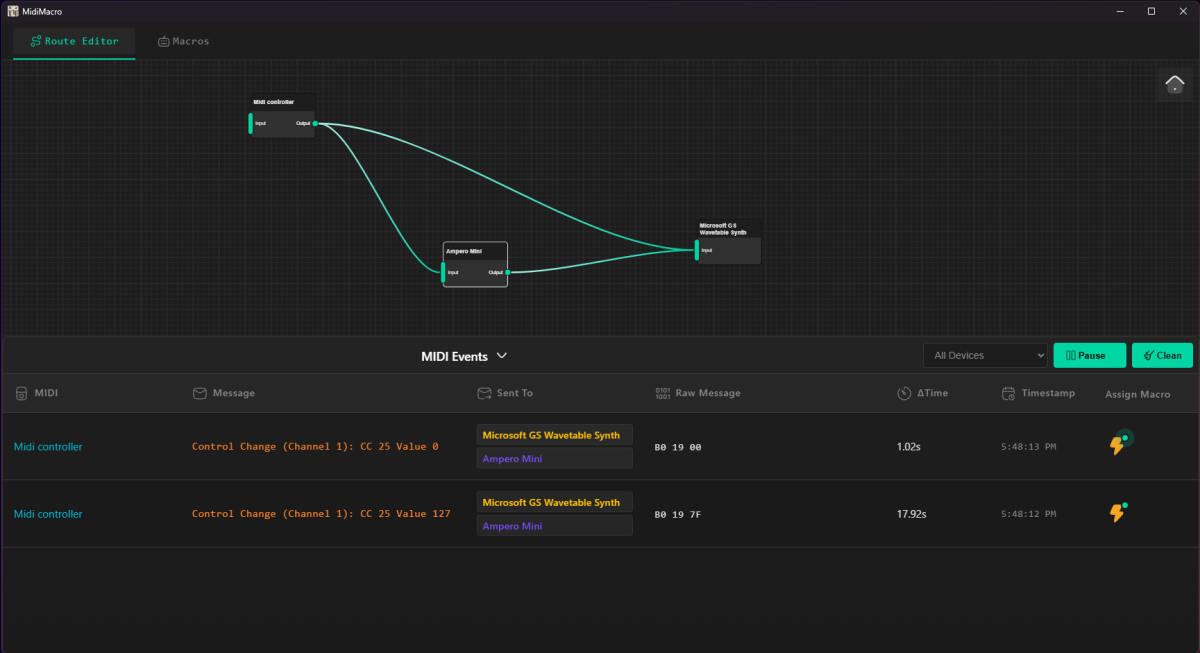Click Midi controller link in first row
1200x653 pixels.
click(x=48, y=447)
